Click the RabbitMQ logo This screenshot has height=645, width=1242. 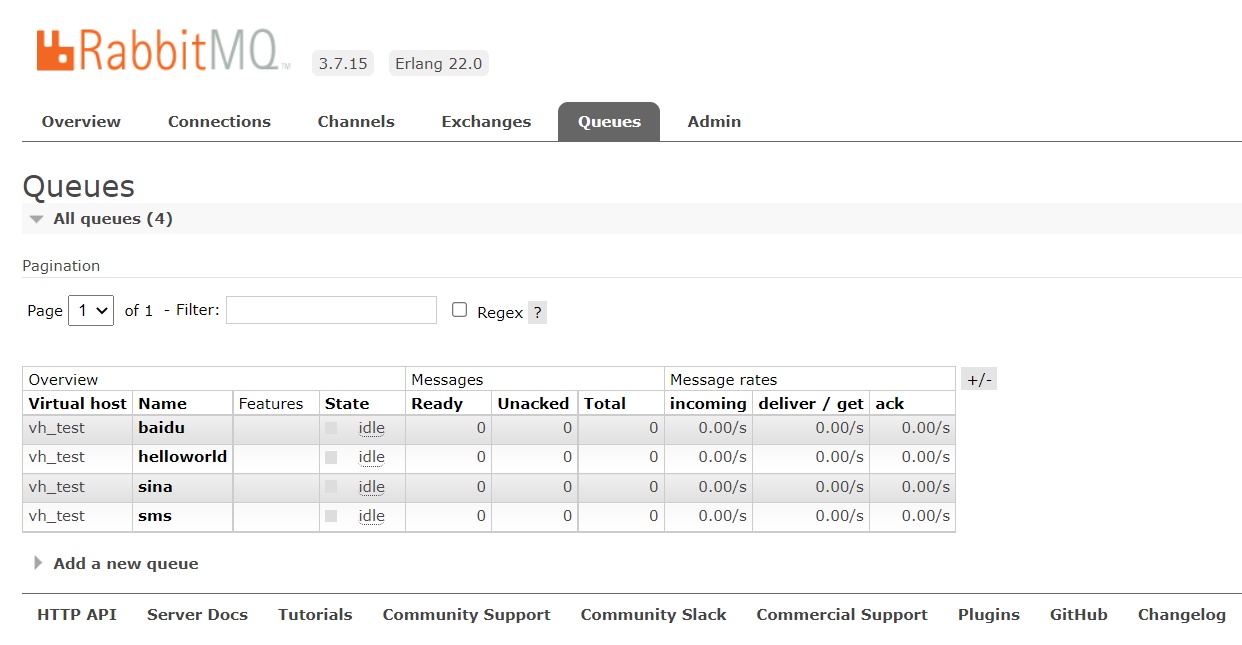click(163, 51)
